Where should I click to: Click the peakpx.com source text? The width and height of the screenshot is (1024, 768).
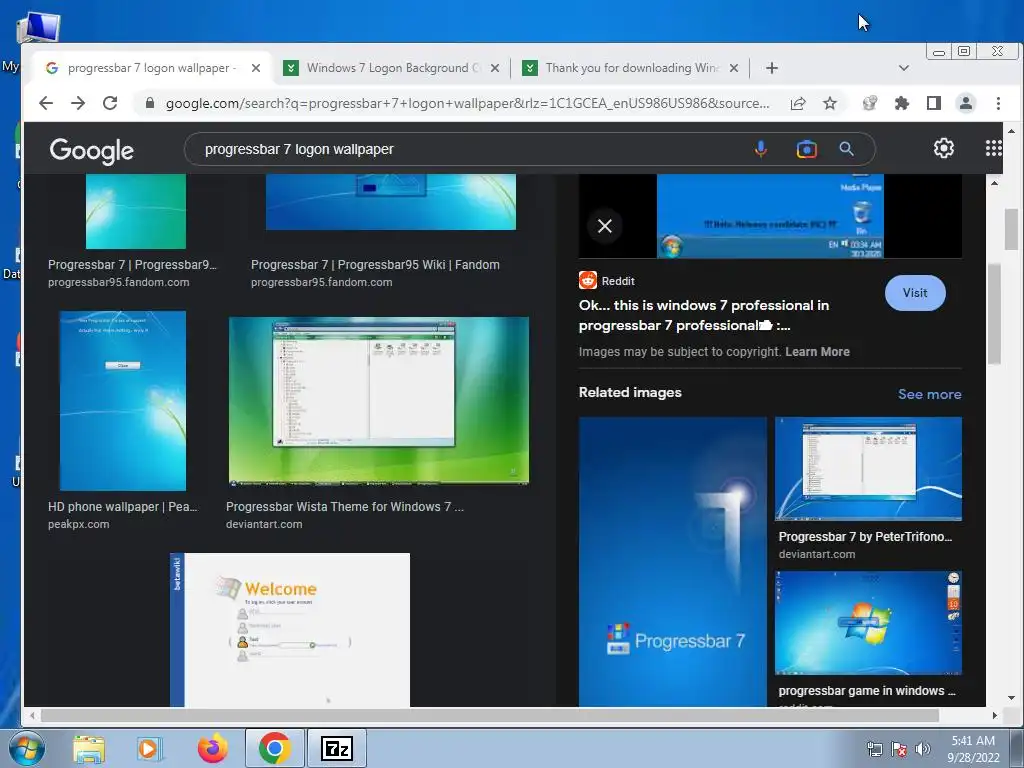(x=78, y=524)
